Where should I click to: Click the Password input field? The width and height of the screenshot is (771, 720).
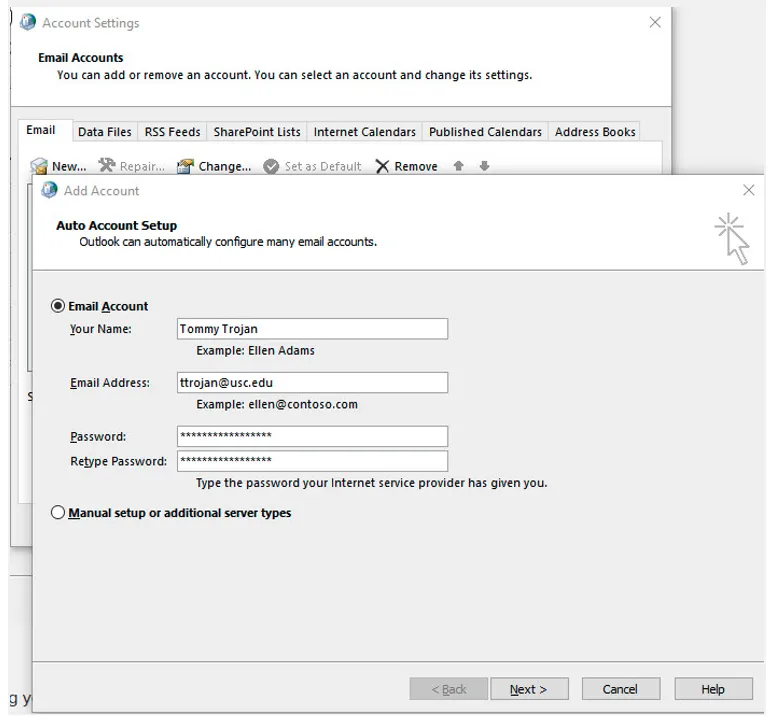coord(312,436)
